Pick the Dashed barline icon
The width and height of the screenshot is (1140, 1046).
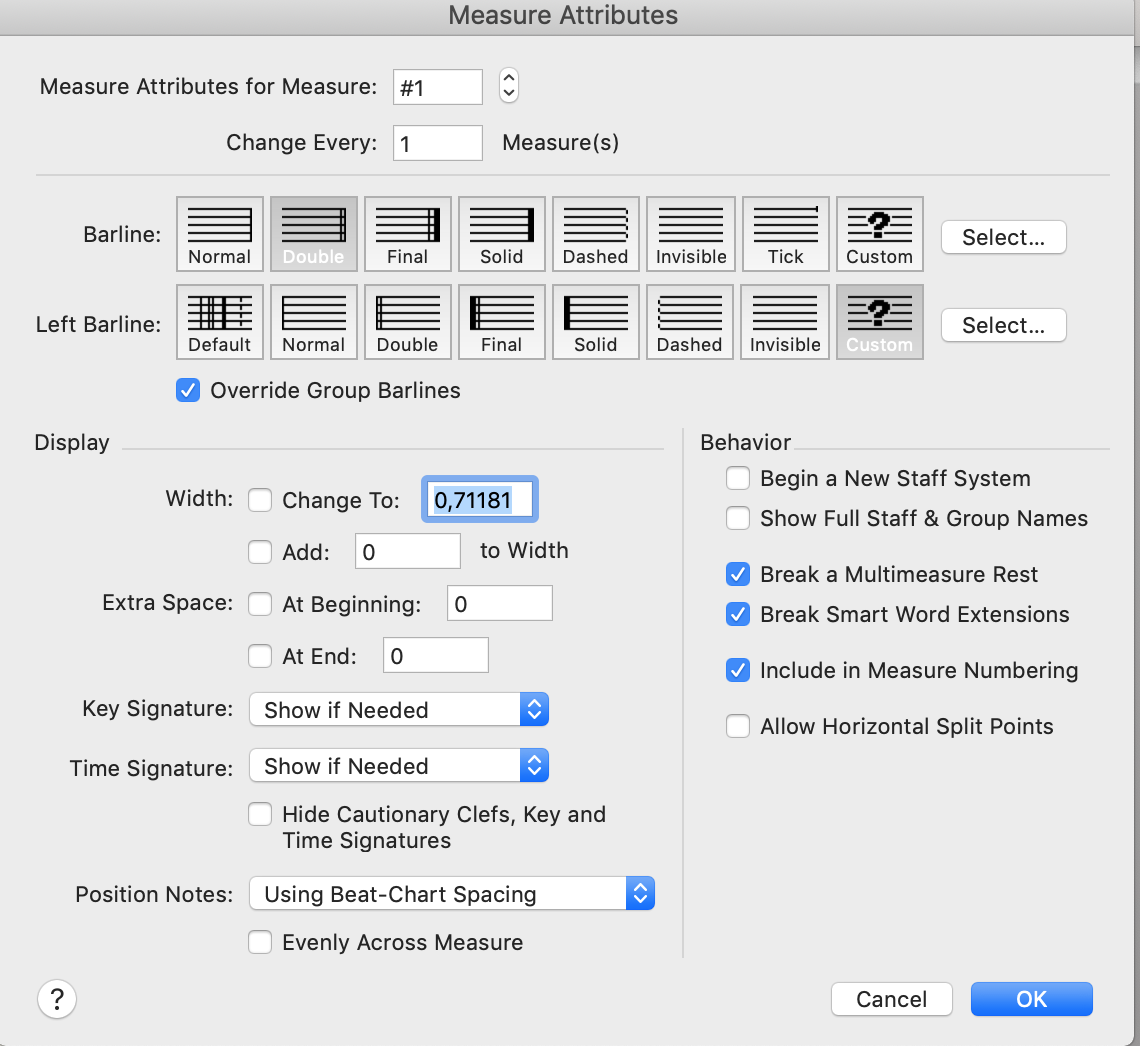(595, 234)
